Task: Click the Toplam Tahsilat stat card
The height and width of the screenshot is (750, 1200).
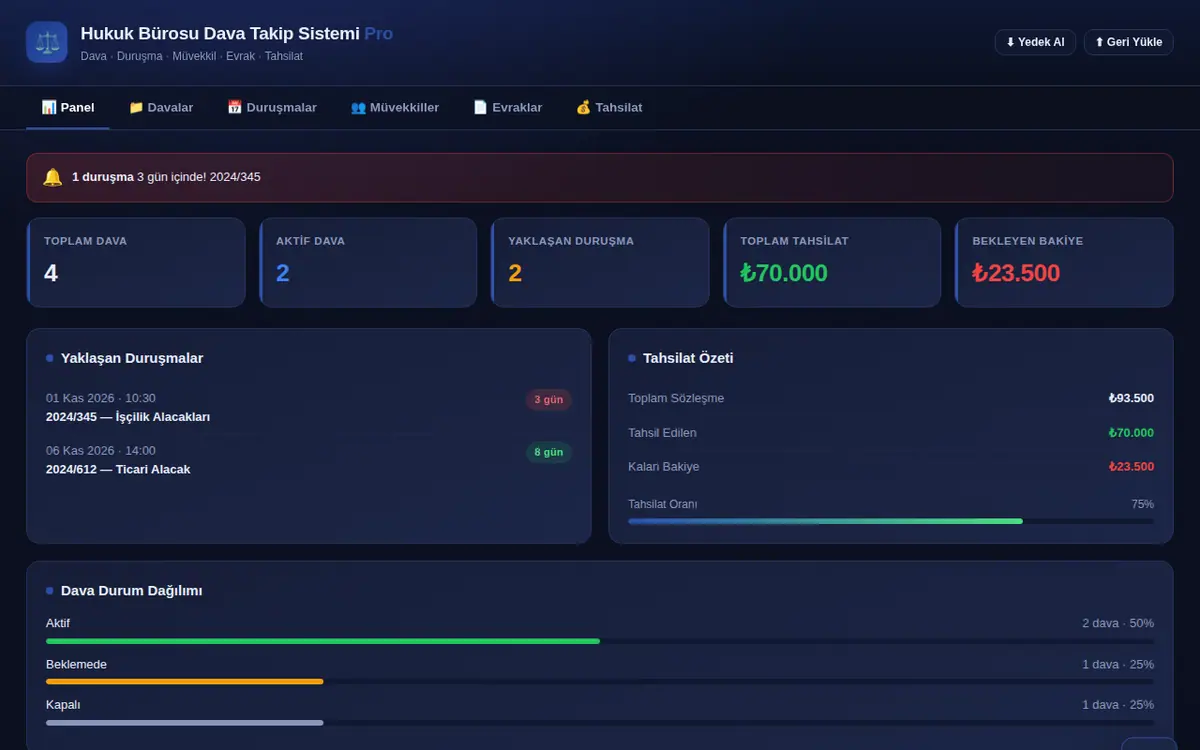Action: pyautogui.click(x=832, y=263)
